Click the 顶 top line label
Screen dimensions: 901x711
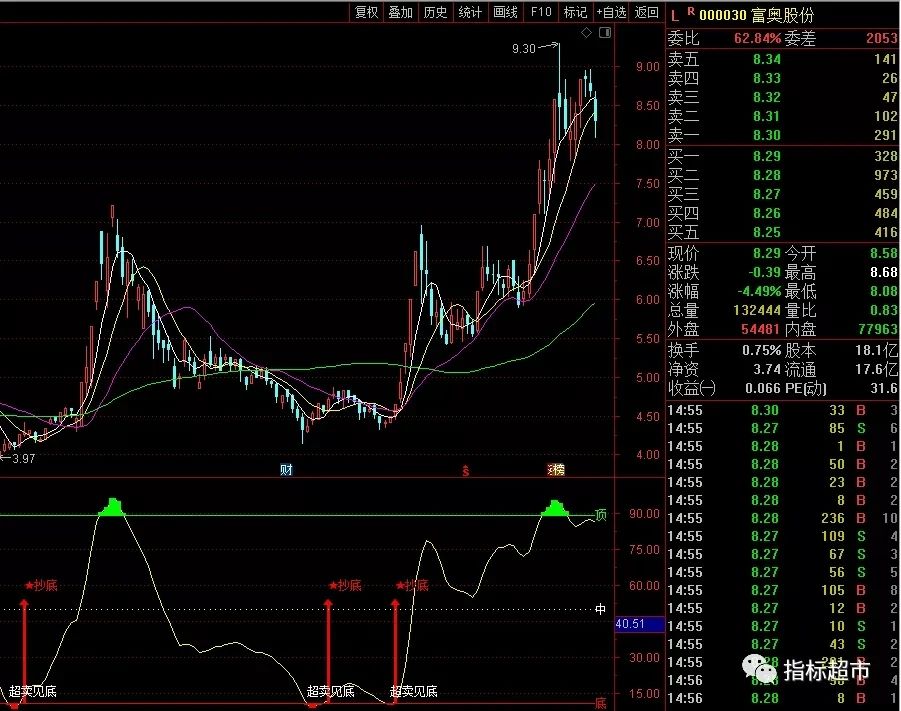[x=600, y=514]
